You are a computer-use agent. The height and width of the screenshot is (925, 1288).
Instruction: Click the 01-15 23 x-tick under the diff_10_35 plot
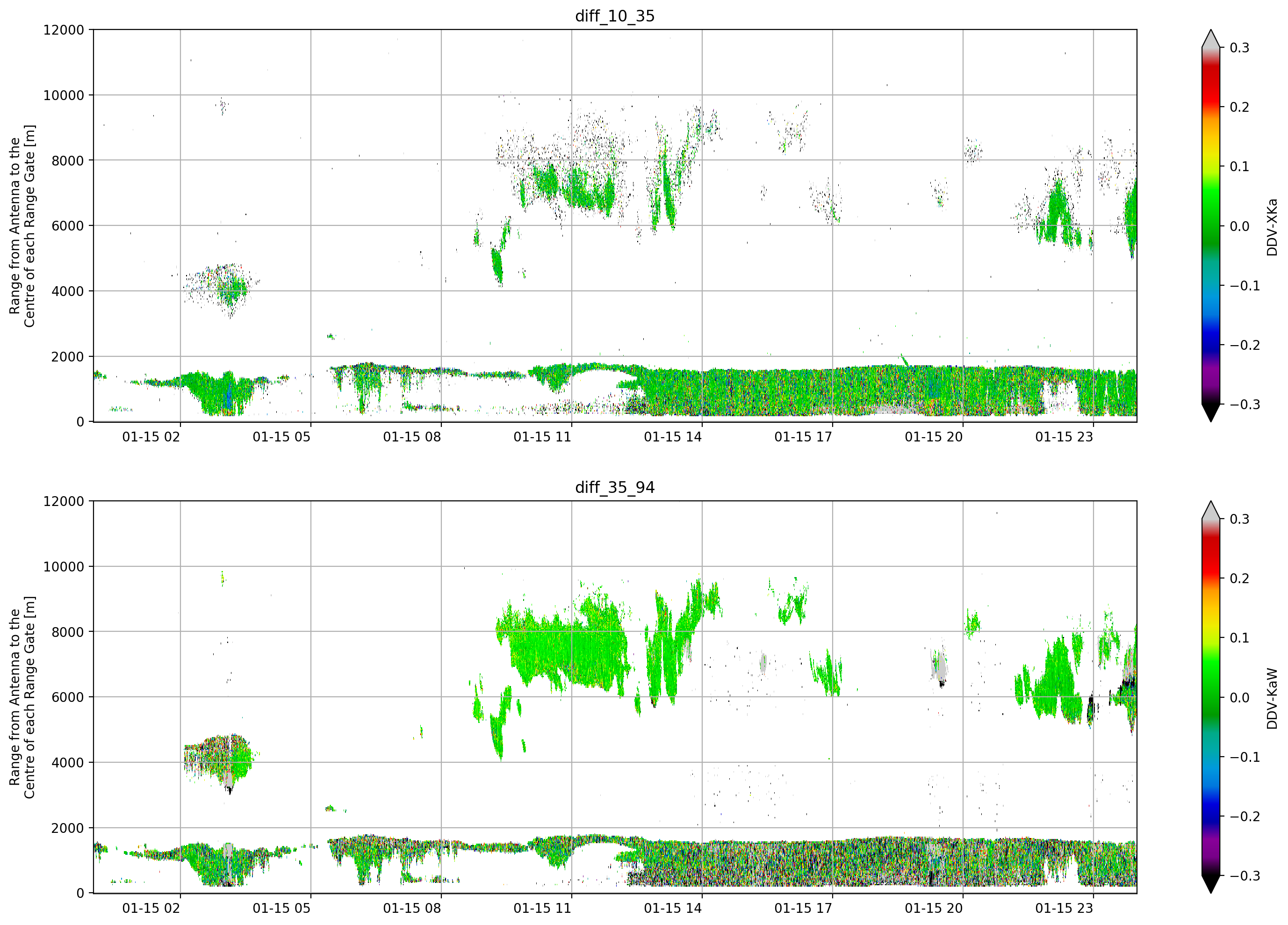tap(1064, 437)
